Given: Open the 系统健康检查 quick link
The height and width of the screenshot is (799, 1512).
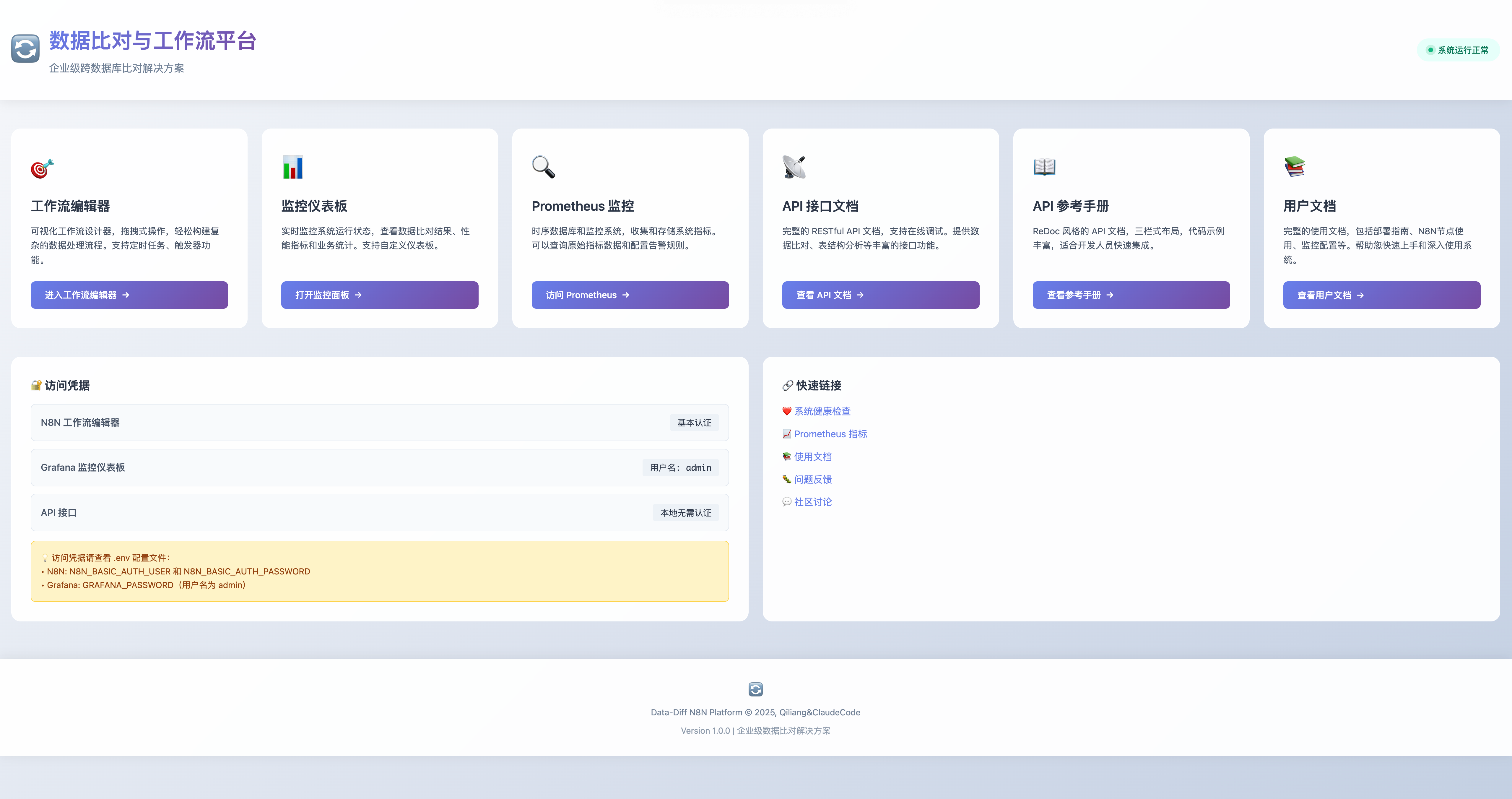Looking at the screenshot, I should pyautogui.click(x=822, y=412).
